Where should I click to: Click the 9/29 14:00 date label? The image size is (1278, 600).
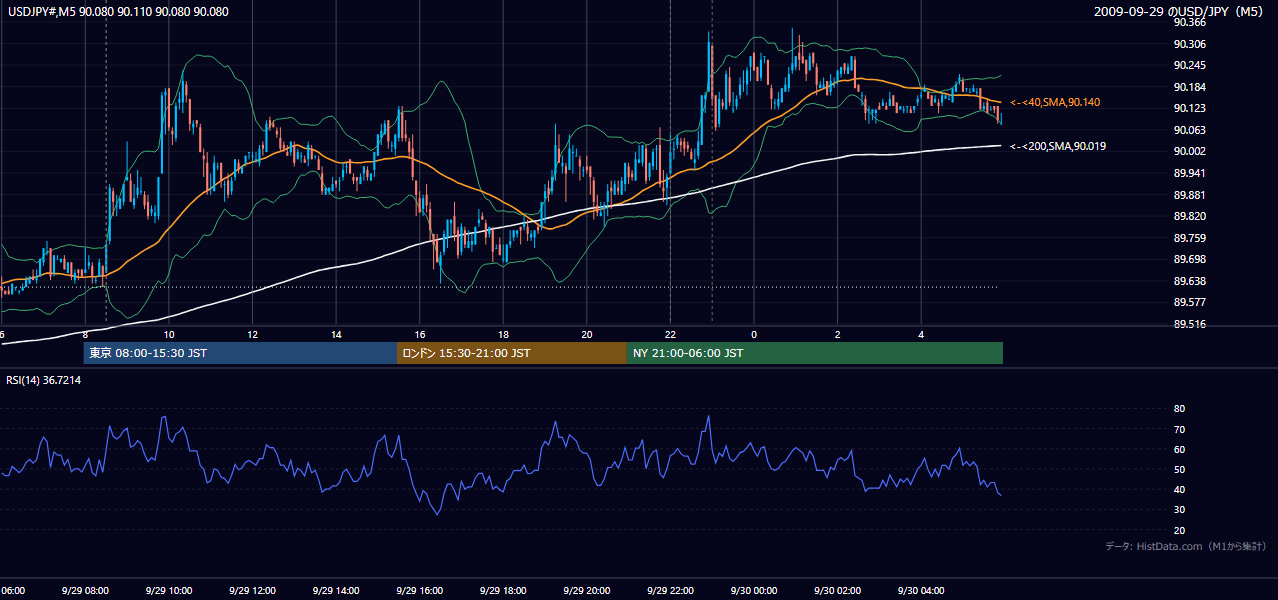tap(336, 590)
